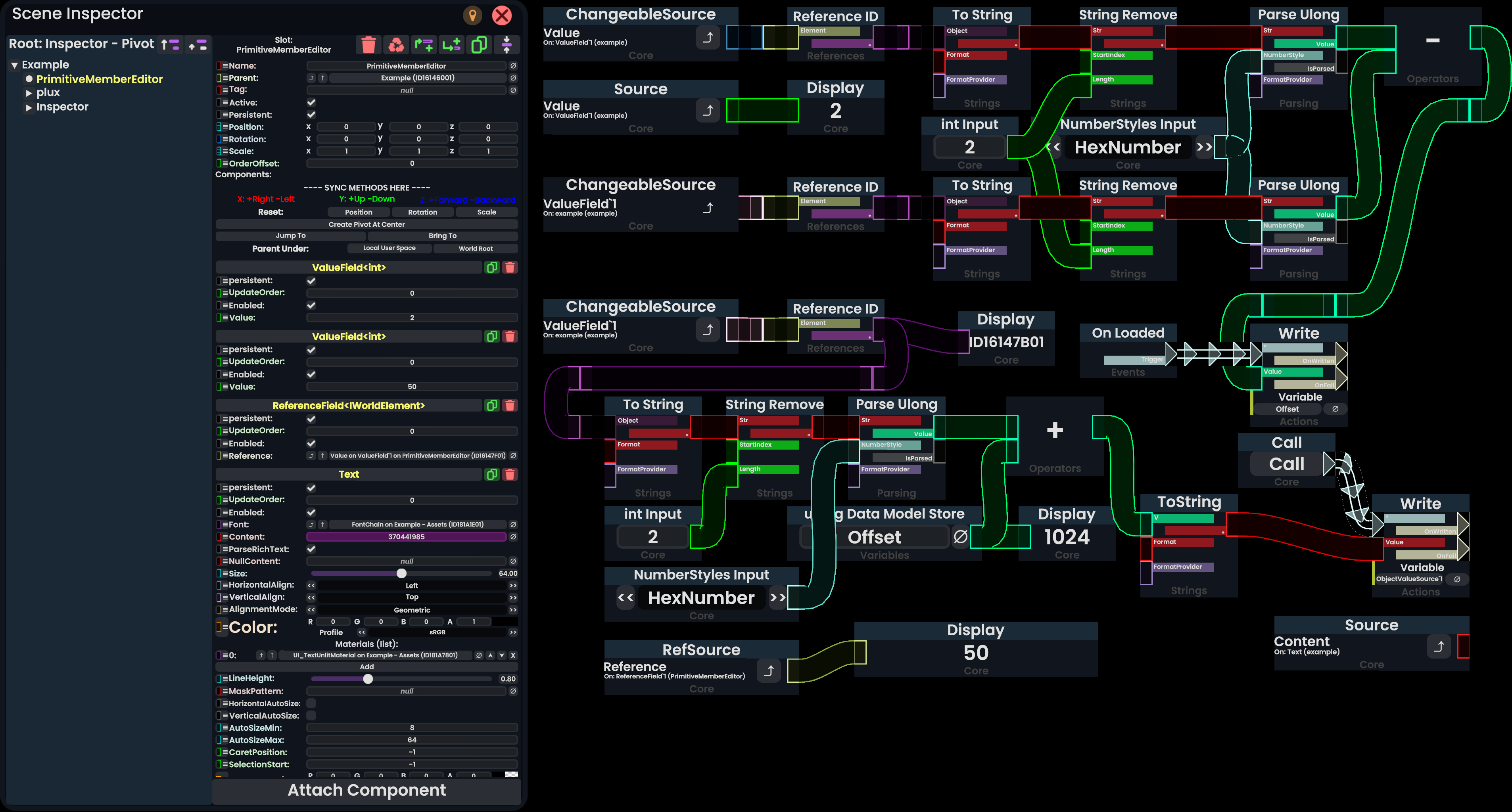The width and height of the screenshot is (1512, 812).
Task: Toggle the slot Active checkbox
Action: click(311, 103)
